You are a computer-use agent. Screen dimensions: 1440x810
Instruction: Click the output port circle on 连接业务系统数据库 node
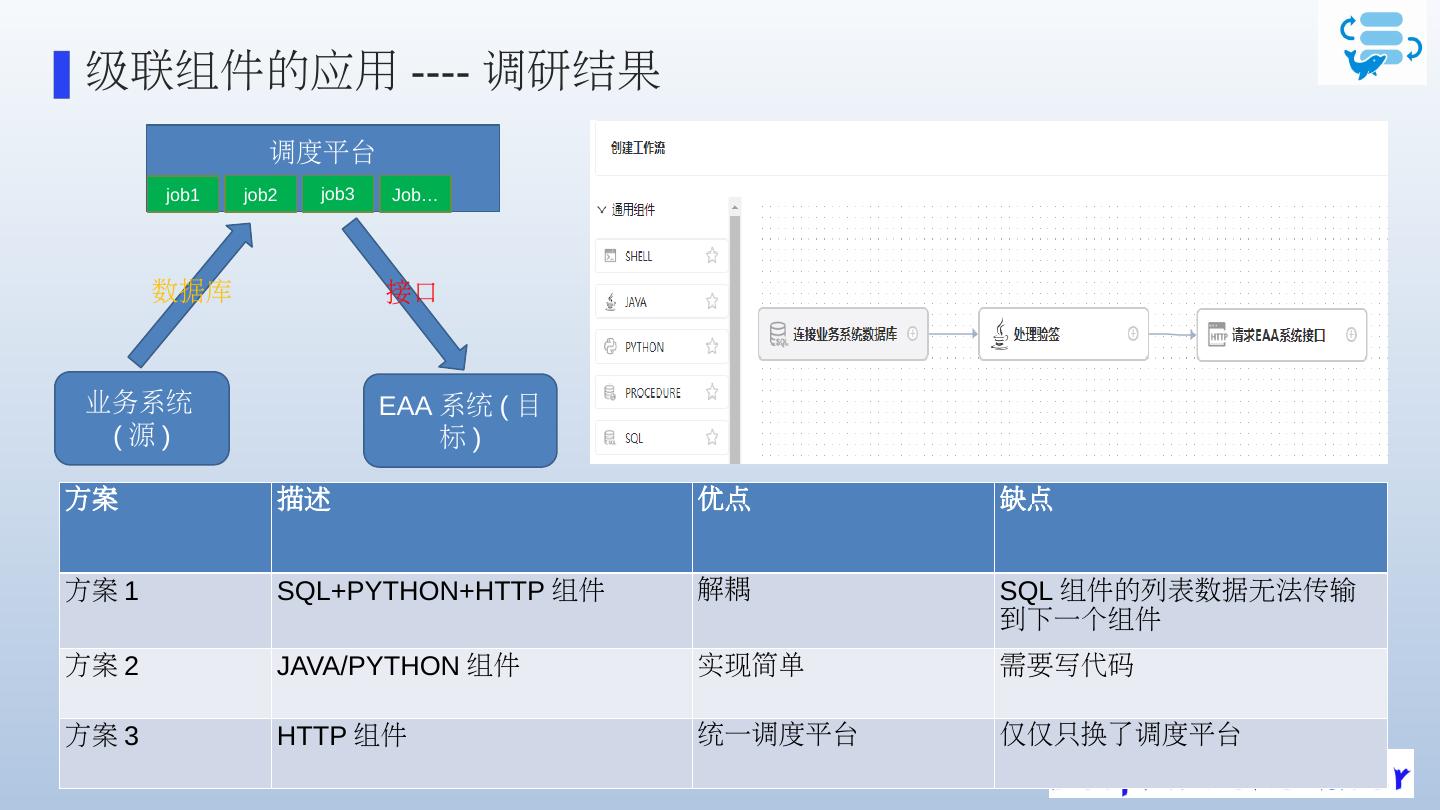[913, 334]
